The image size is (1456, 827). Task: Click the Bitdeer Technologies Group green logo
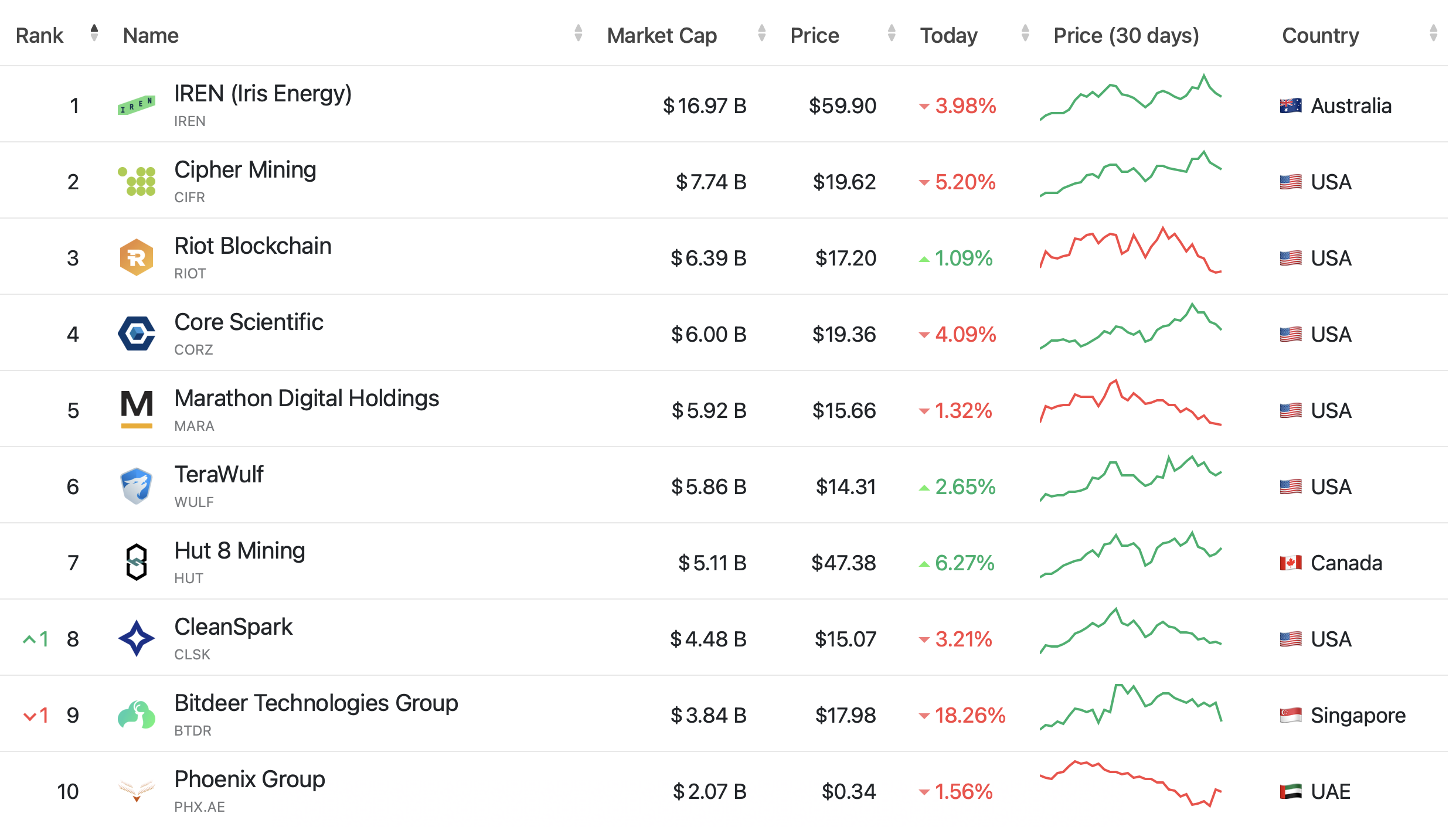coord(137,714)
